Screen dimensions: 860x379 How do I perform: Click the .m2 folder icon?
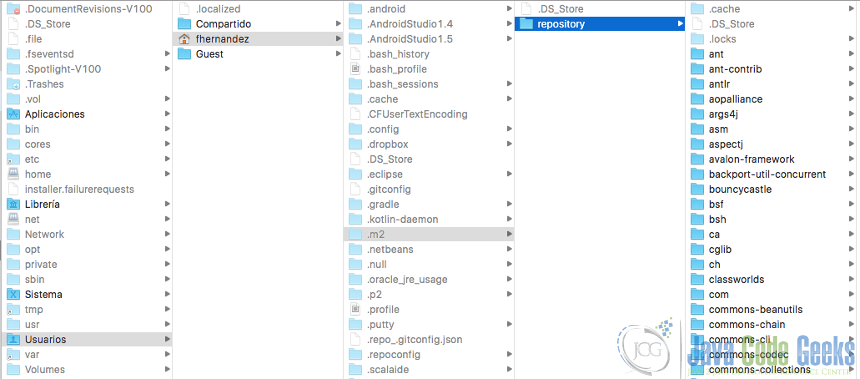click(355, 234)
